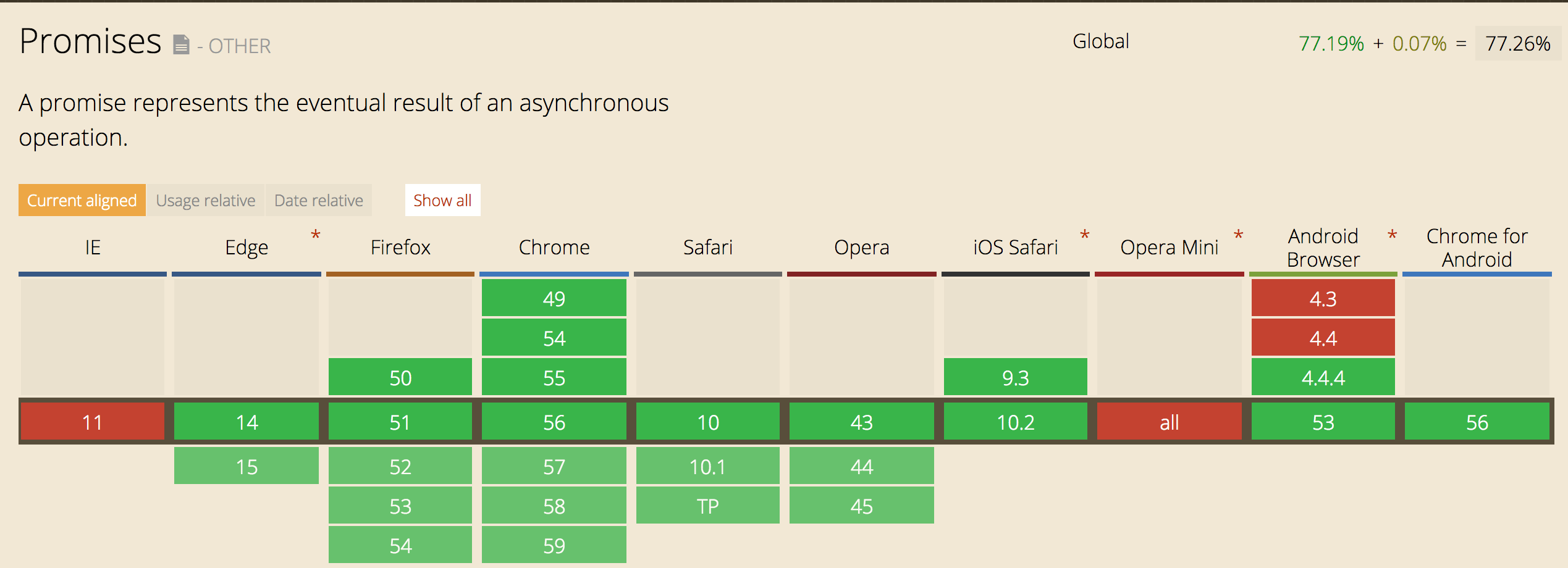Open the asterisk note next to Android Browser
The image size is (1568, 568).
1393,236
